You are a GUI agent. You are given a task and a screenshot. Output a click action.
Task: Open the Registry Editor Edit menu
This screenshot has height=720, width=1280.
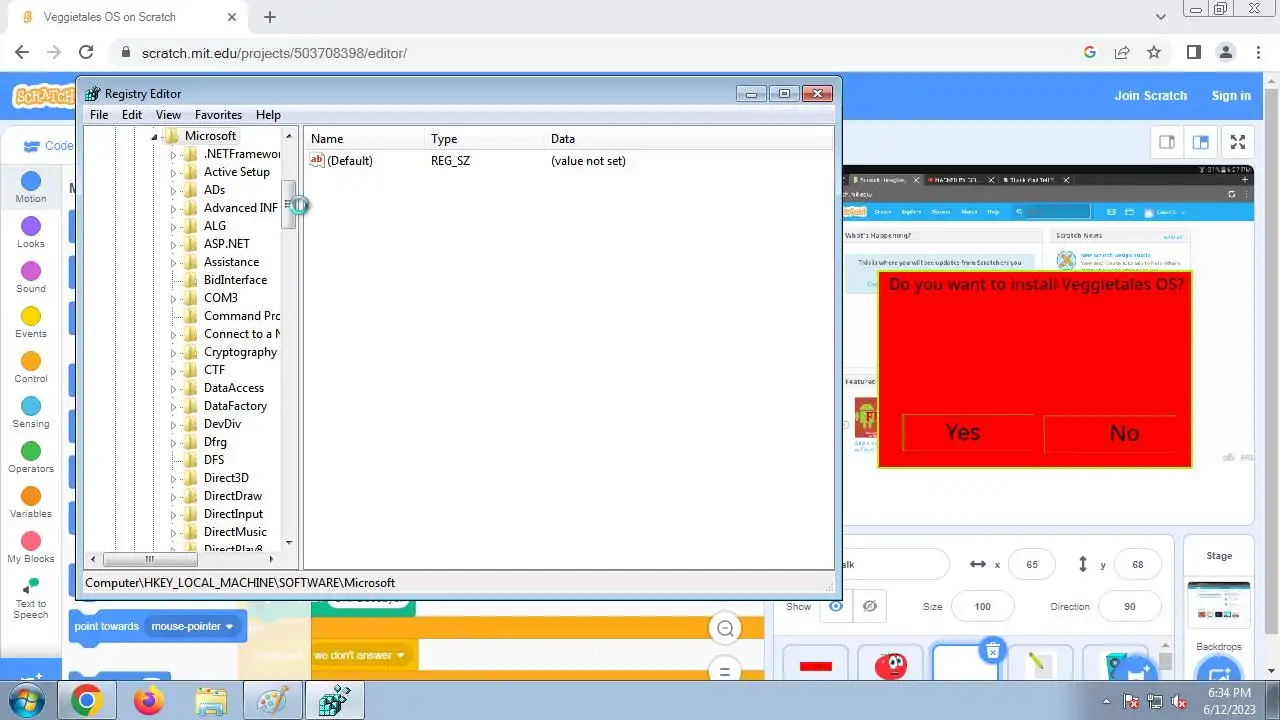(x=132, y=115)
